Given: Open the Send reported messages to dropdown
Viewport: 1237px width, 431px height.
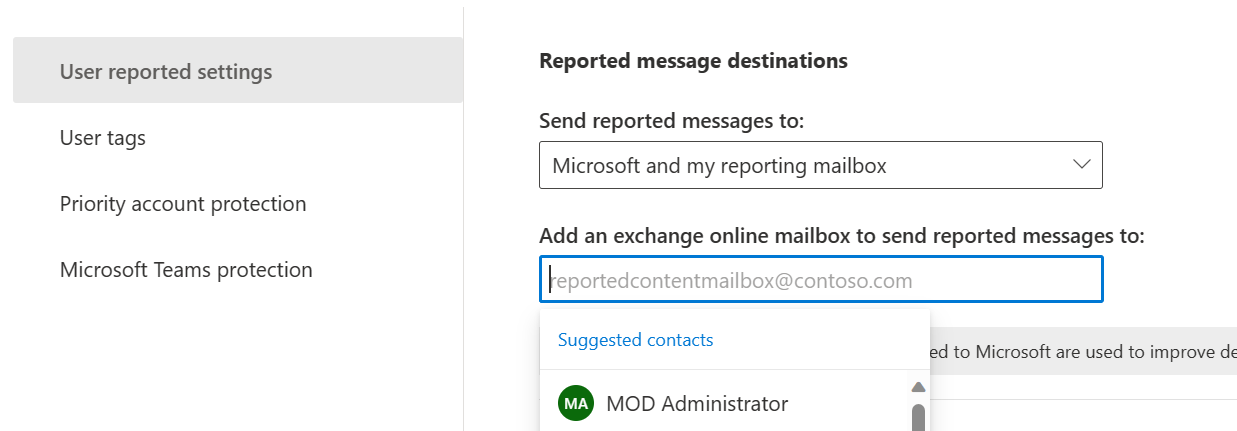Looking at the screenshot, I should pyautogui.click(x=820, y=165).
